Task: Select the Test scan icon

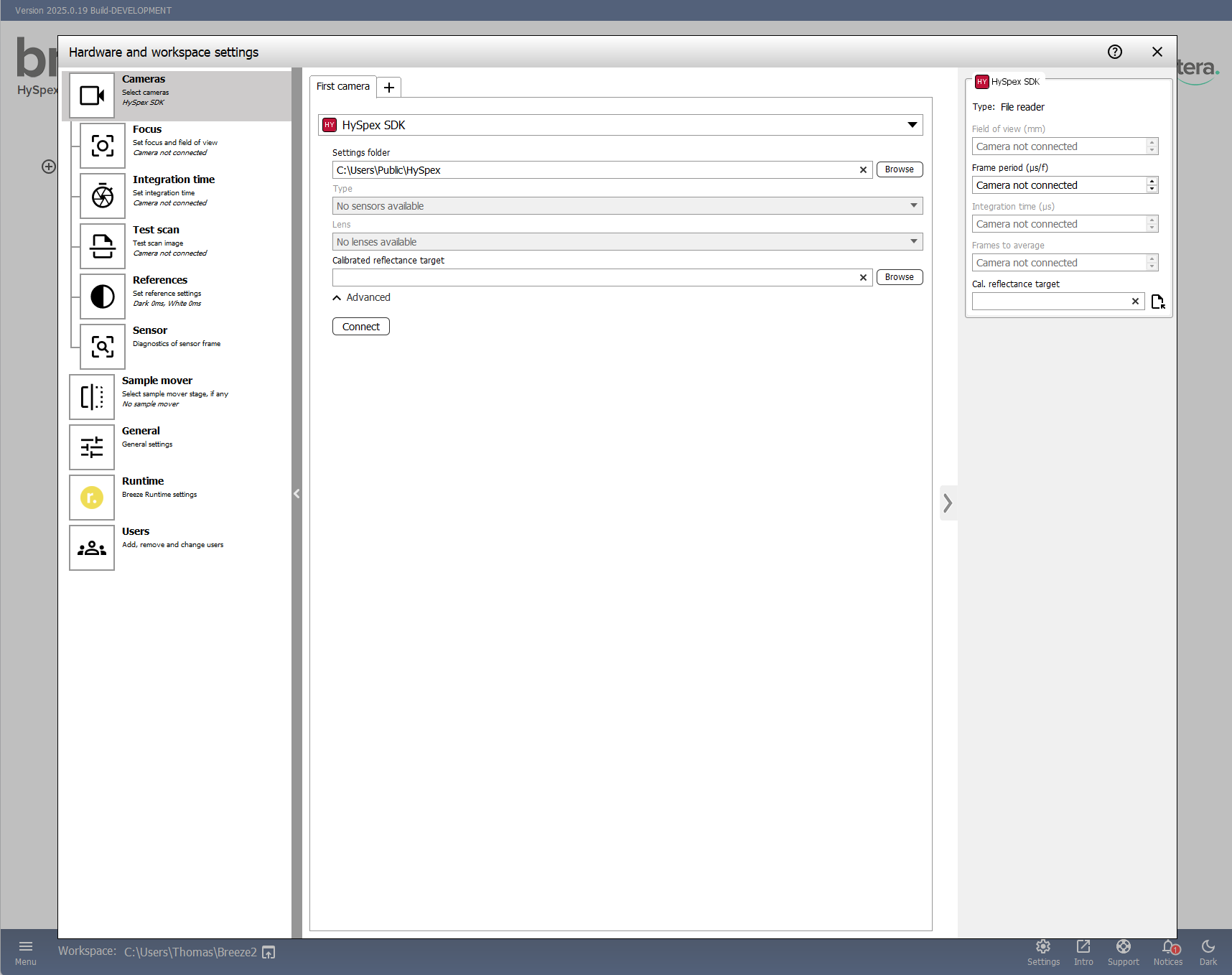Action: pos(102,246)
